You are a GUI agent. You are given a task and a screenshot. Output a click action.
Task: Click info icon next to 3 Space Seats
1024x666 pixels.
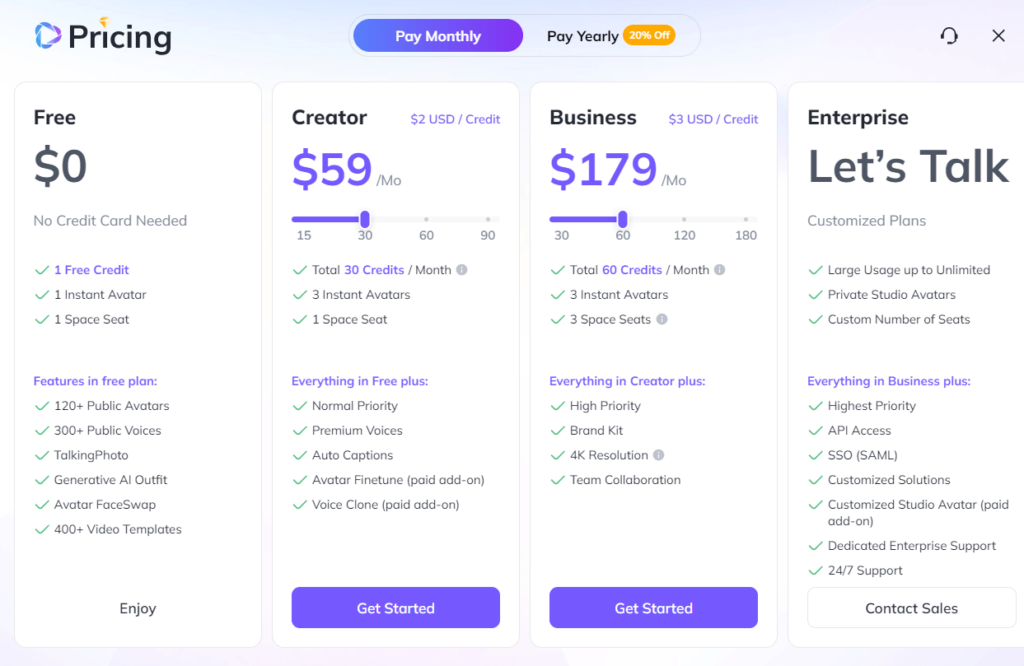662,320
